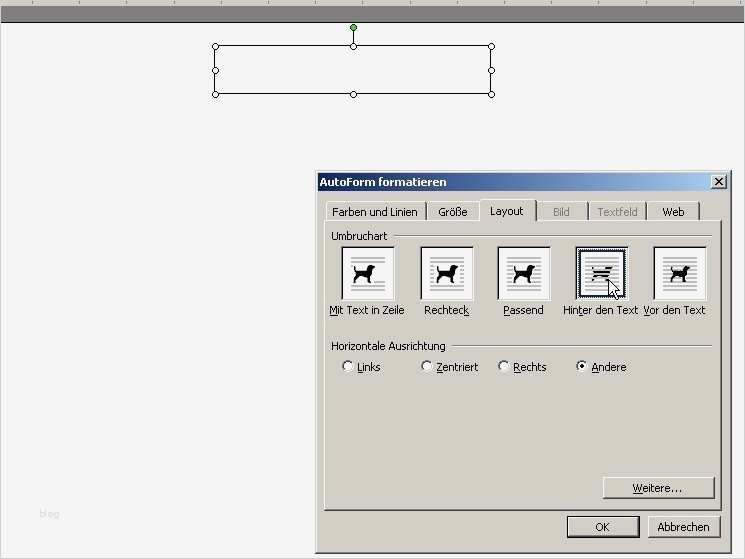Click the 'Rechteck' caption text
Screen dimensions: 745x559
click(447, 310)
